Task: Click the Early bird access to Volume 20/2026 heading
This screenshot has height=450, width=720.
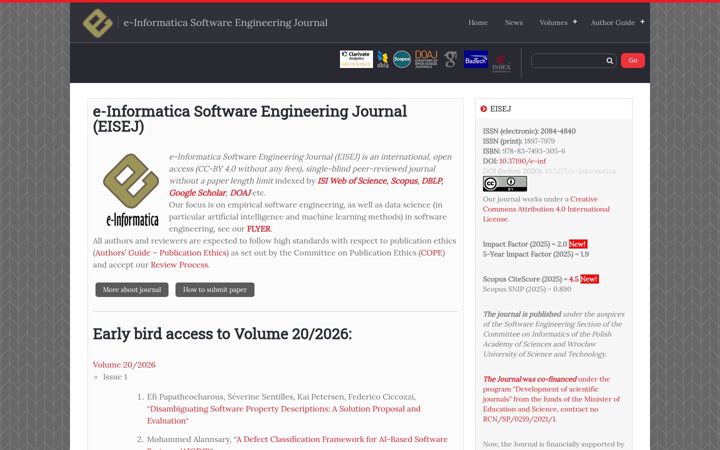Action: (222, 334)
